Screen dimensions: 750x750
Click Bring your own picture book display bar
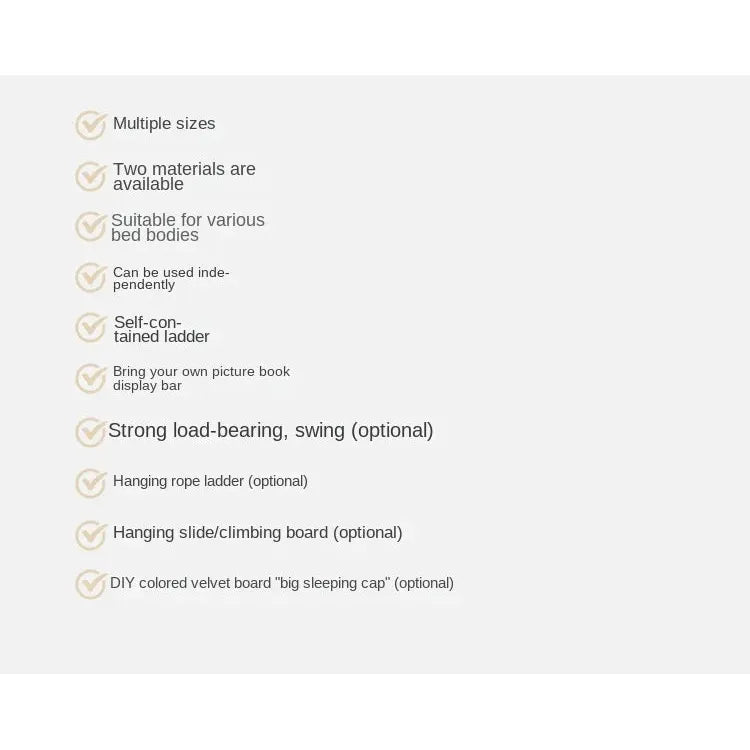coord(201,378)
